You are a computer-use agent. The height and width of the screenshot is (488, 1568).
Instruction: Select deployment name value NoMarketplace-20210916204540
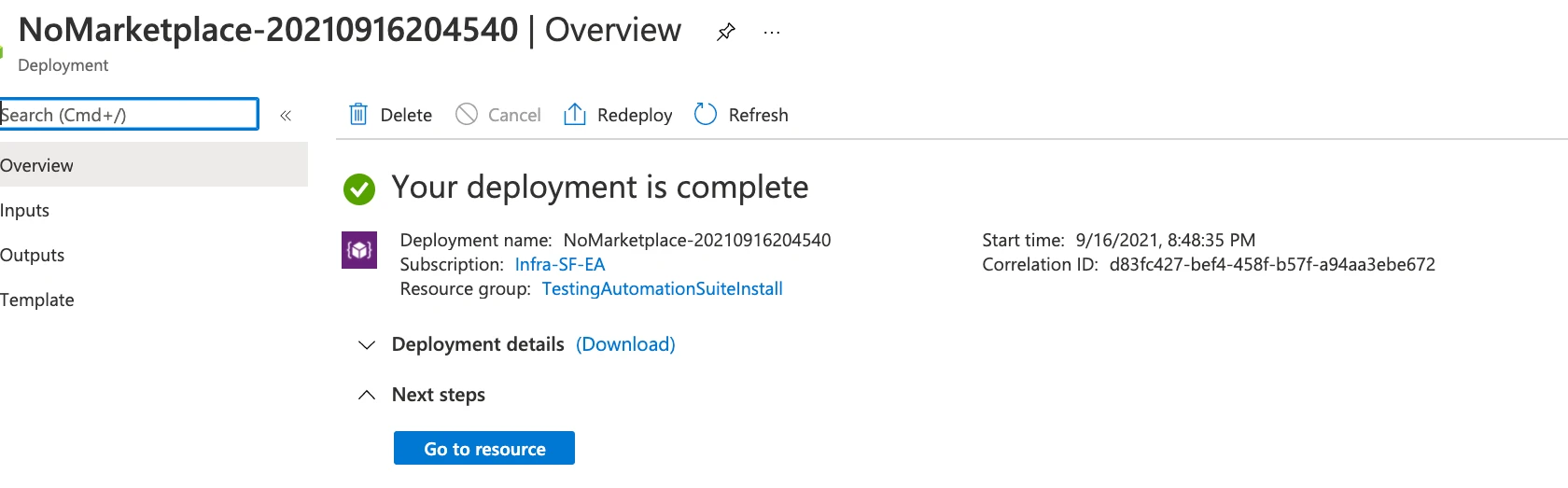(x=697, y=240)
